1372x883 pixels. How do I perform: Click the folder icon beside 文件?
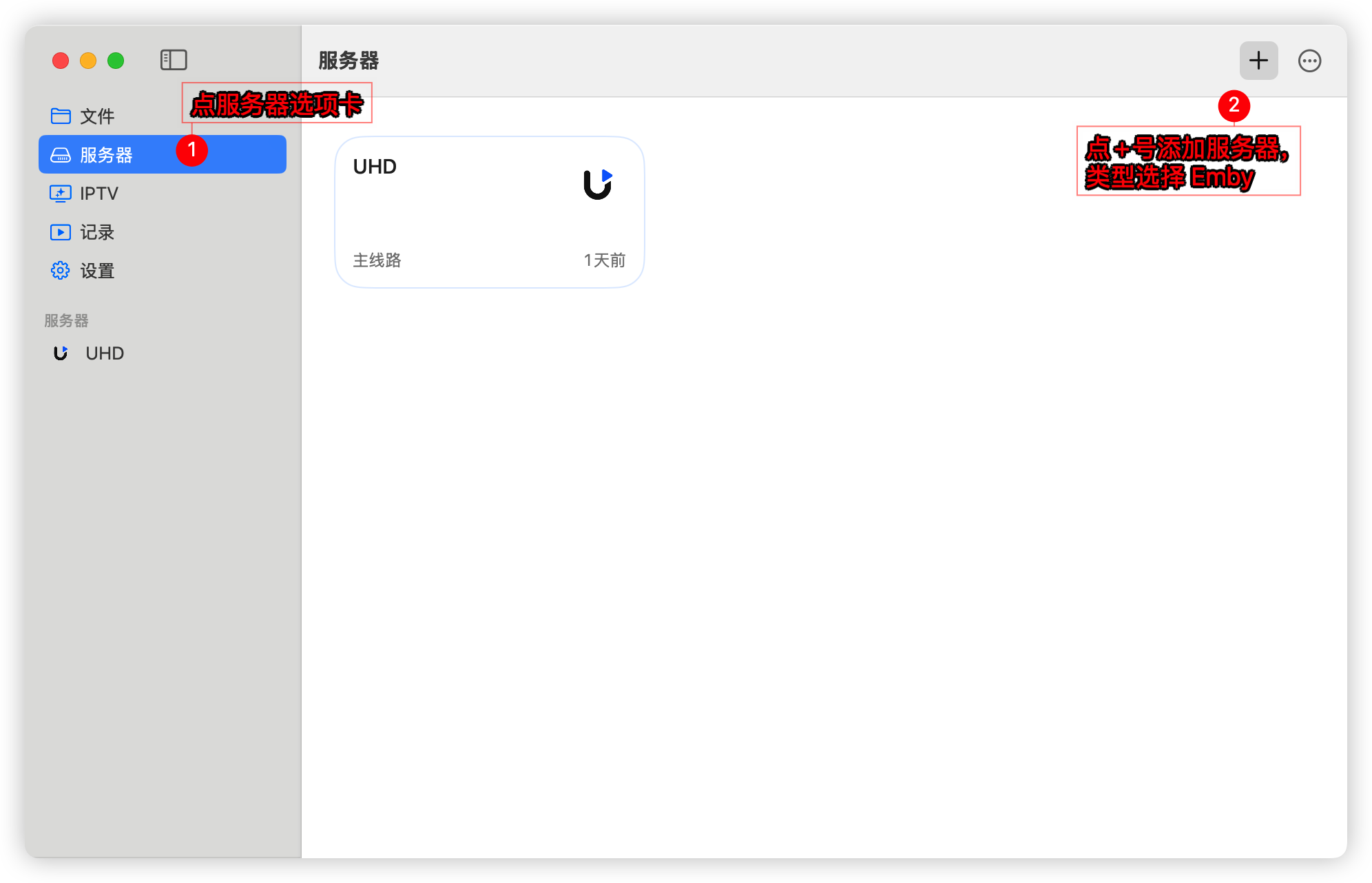tap(61, 116)
